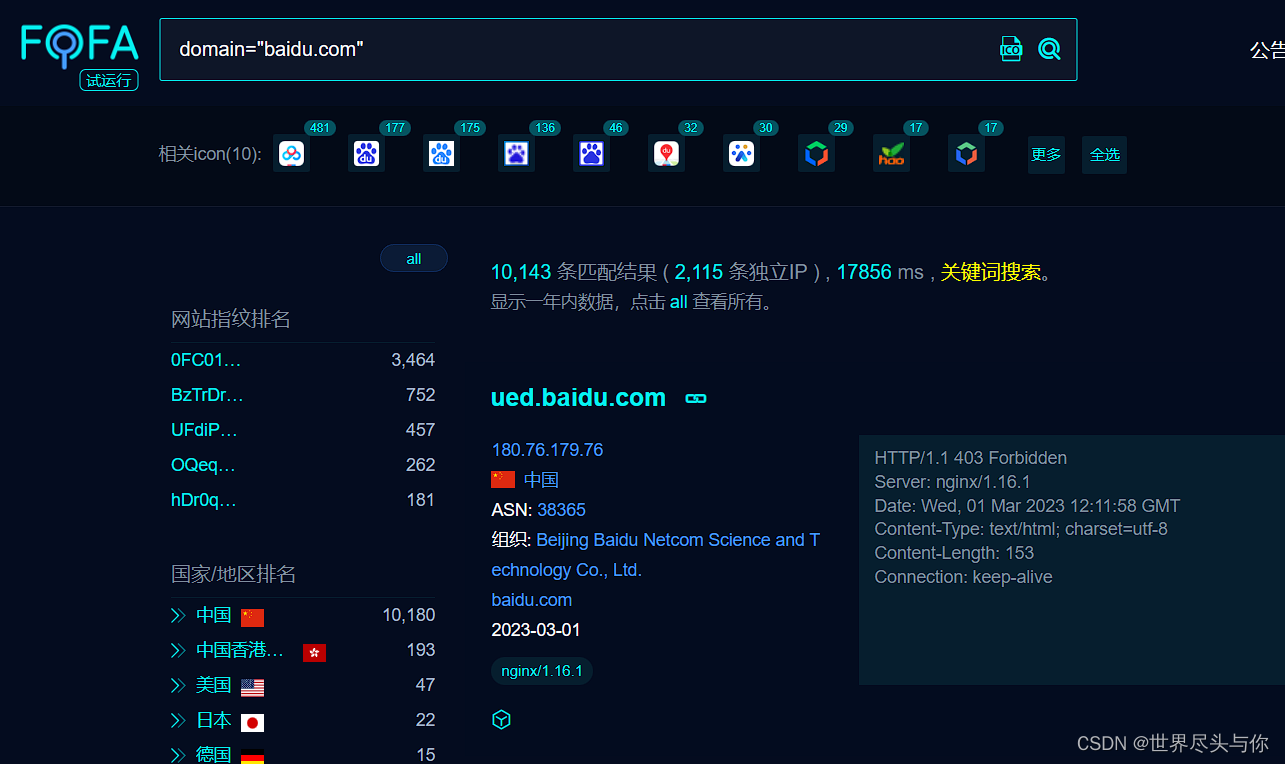Click the count 3,464 in fingerprint ranking
The width and height of the screenshot is (1285, 764).
(x=413, y=360)
